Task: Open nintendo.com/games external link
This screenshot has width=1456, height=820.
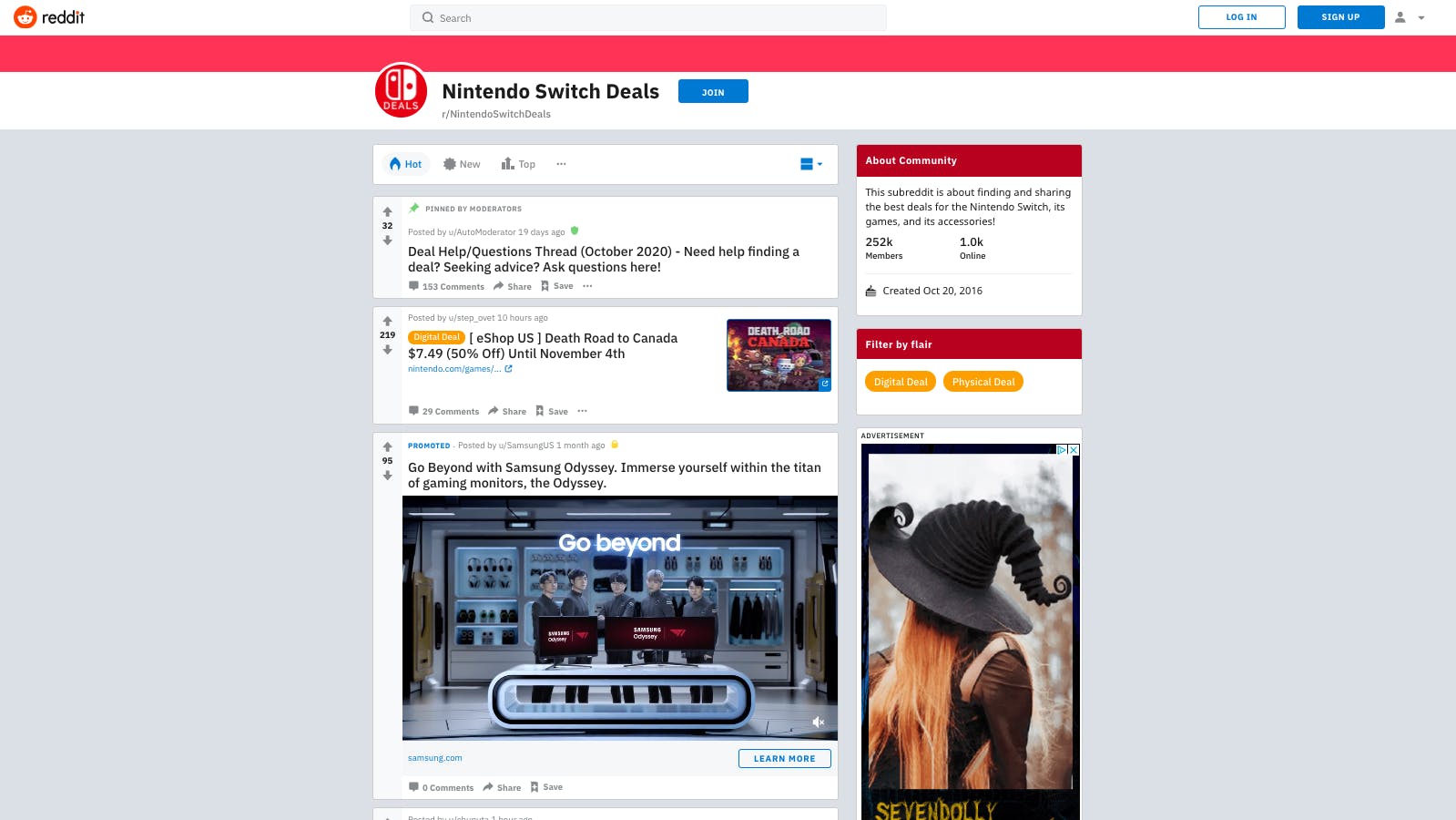Action: pos(460,369)
